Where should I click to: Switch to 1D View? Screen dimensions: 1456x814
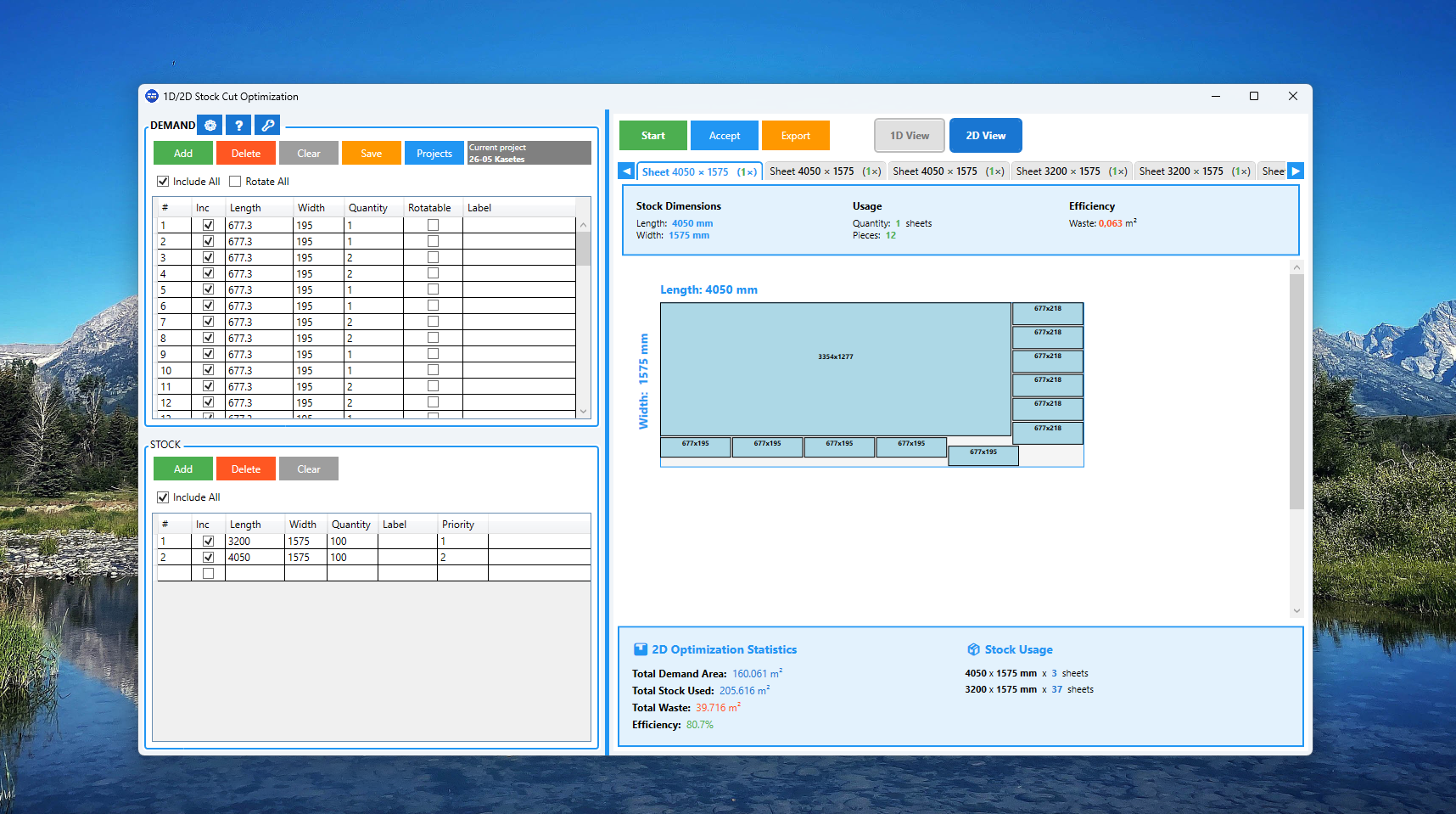tap(909, 135)
